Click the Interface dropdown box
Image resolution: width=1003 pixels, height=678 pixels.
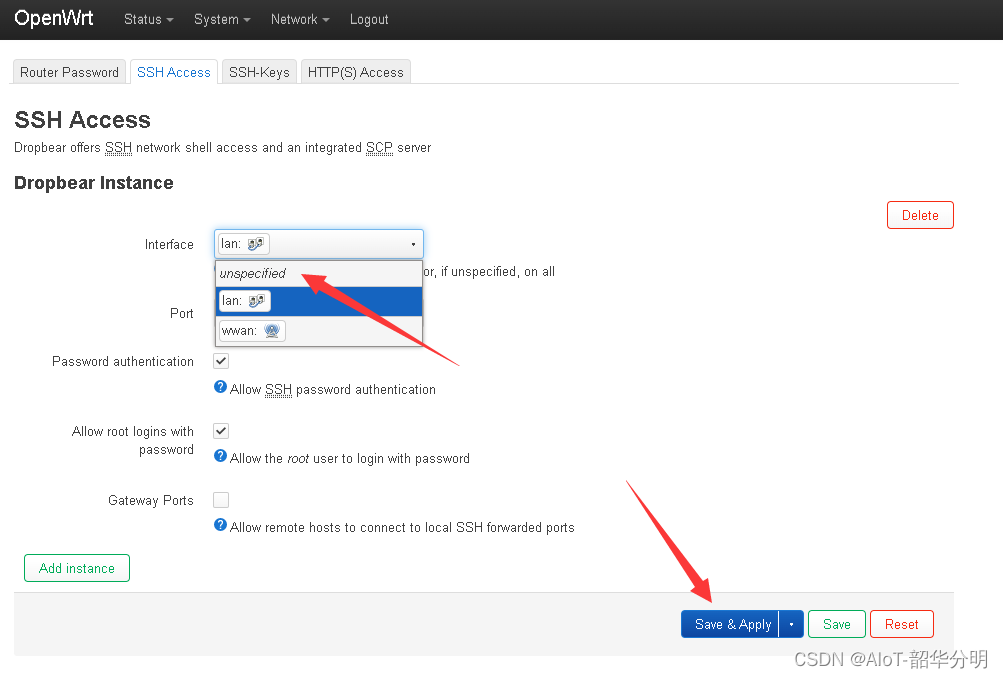[319, 244]
